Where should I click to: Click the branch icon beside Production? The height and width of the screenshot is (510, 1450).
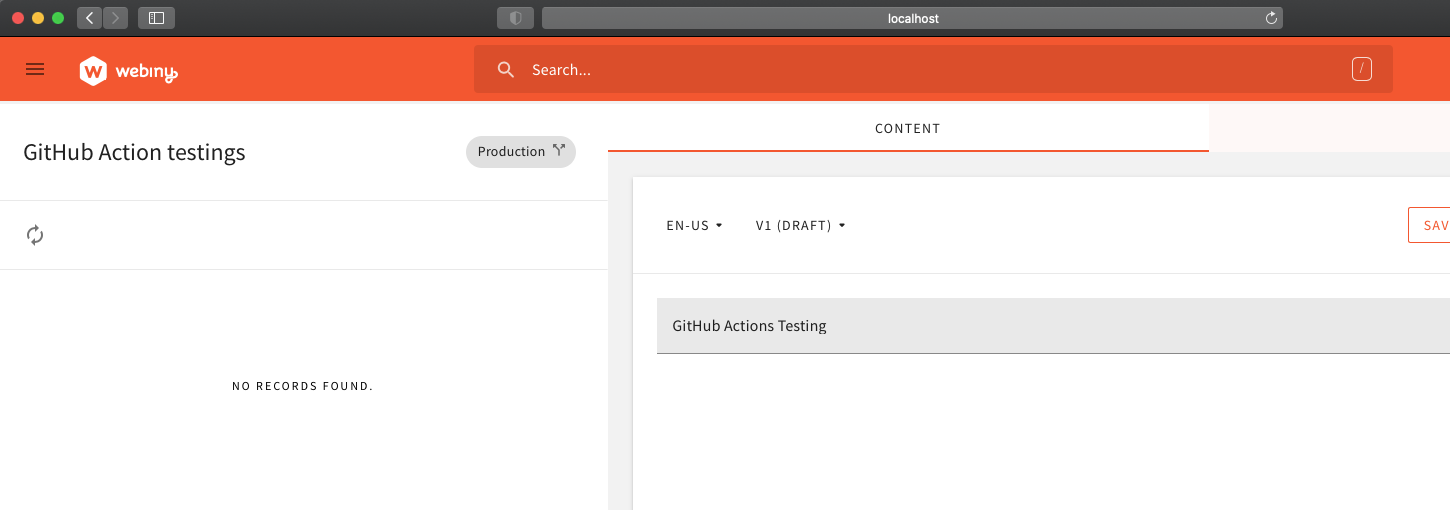tap(558, 151)
